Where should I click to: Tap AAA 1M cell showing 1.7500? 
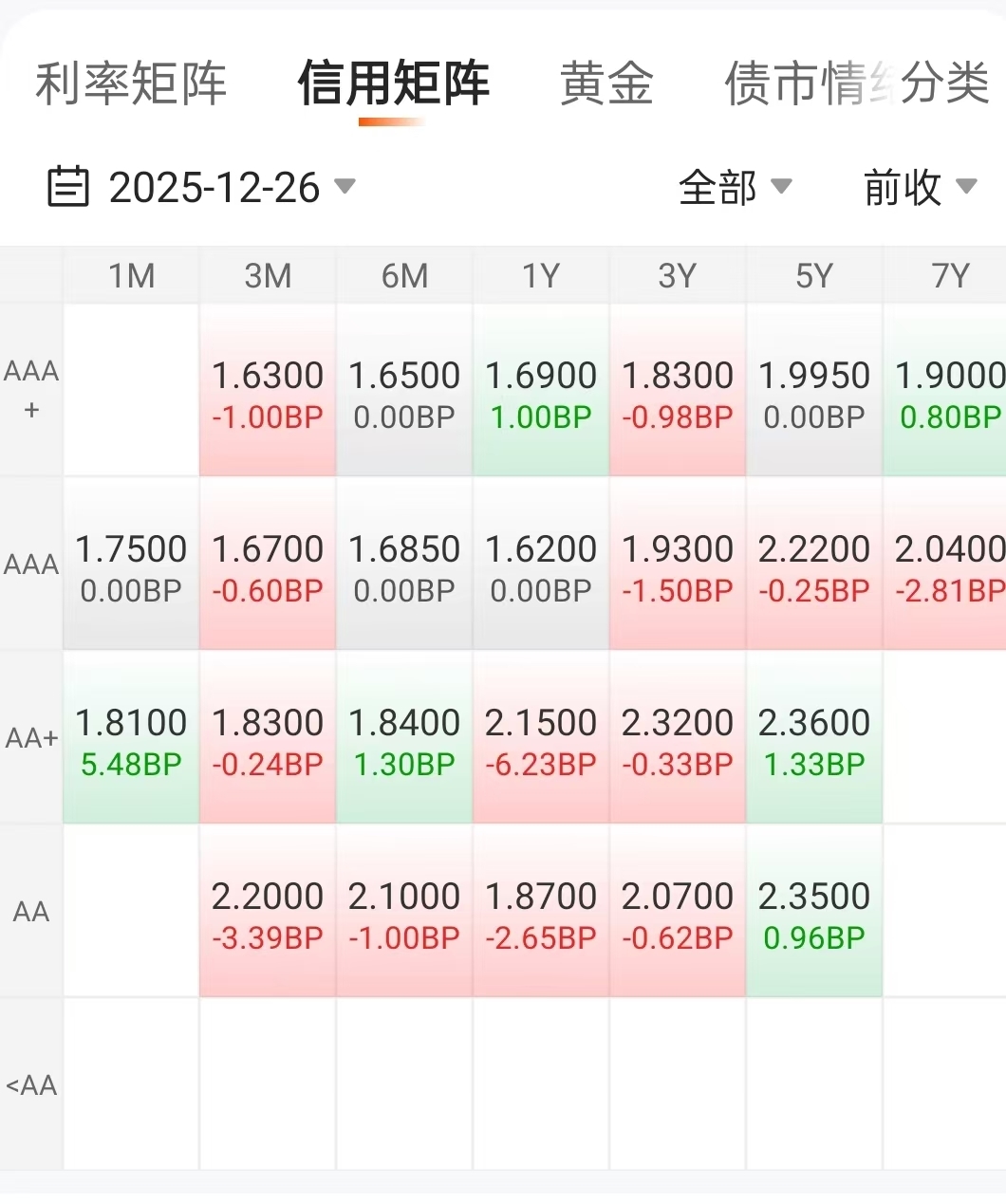pyautogui.click(x=131, y=565)
